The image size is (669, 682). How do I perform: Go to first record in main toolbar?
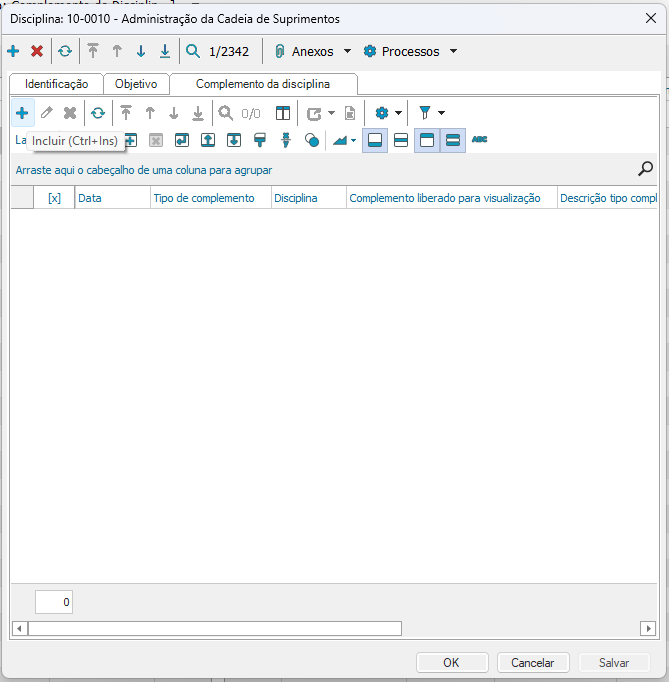pyautogui.click(x=93, y=51)
